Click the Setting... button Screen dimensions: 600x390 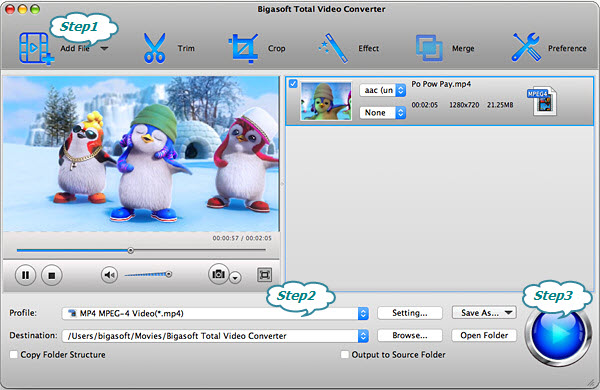point(410,313)
